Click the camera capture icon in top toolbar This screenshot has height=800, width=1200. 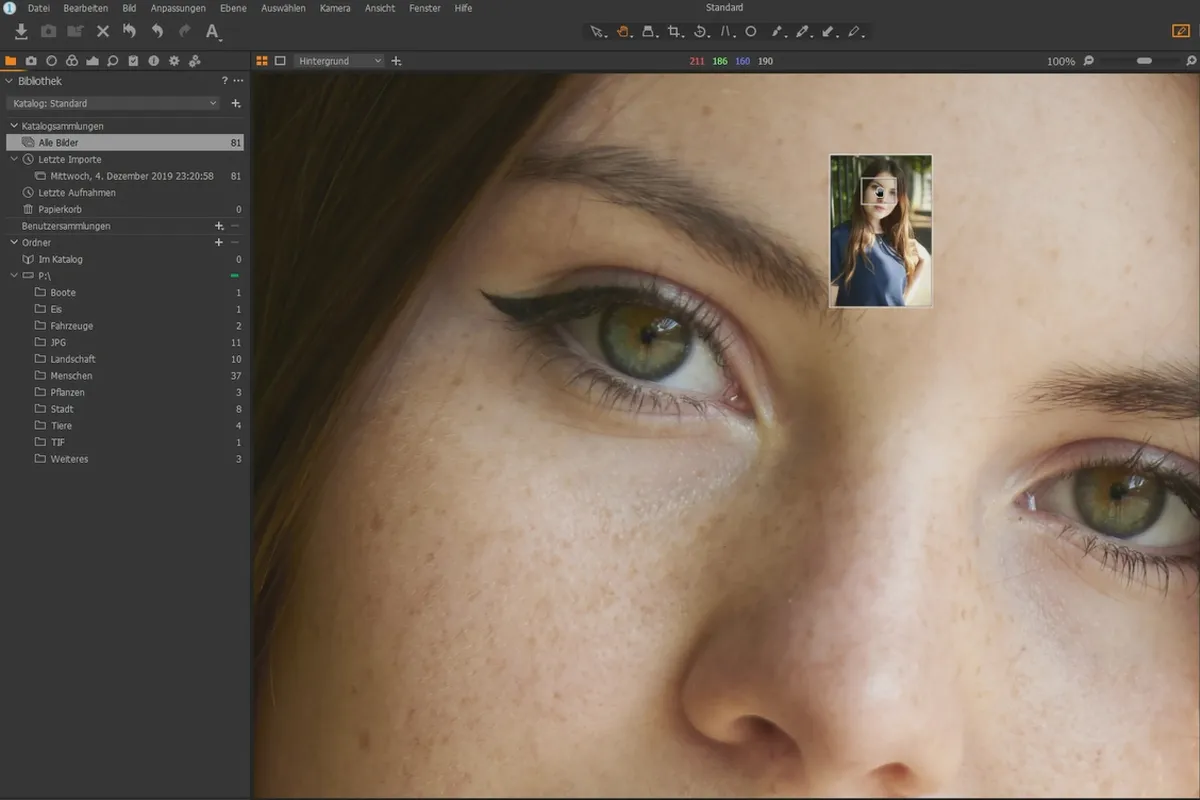(48, 32)
